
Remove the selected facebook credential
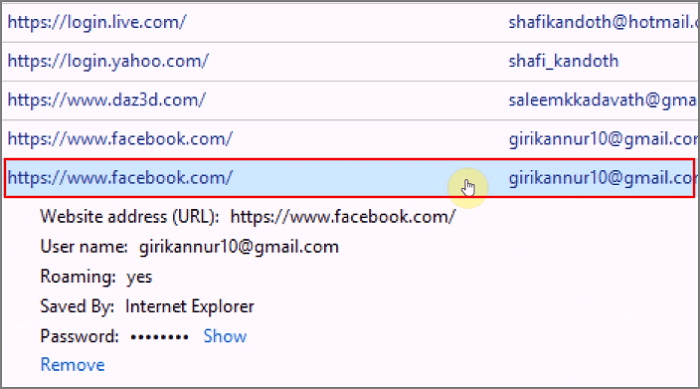pyautogui.click(x=72, y=365)
